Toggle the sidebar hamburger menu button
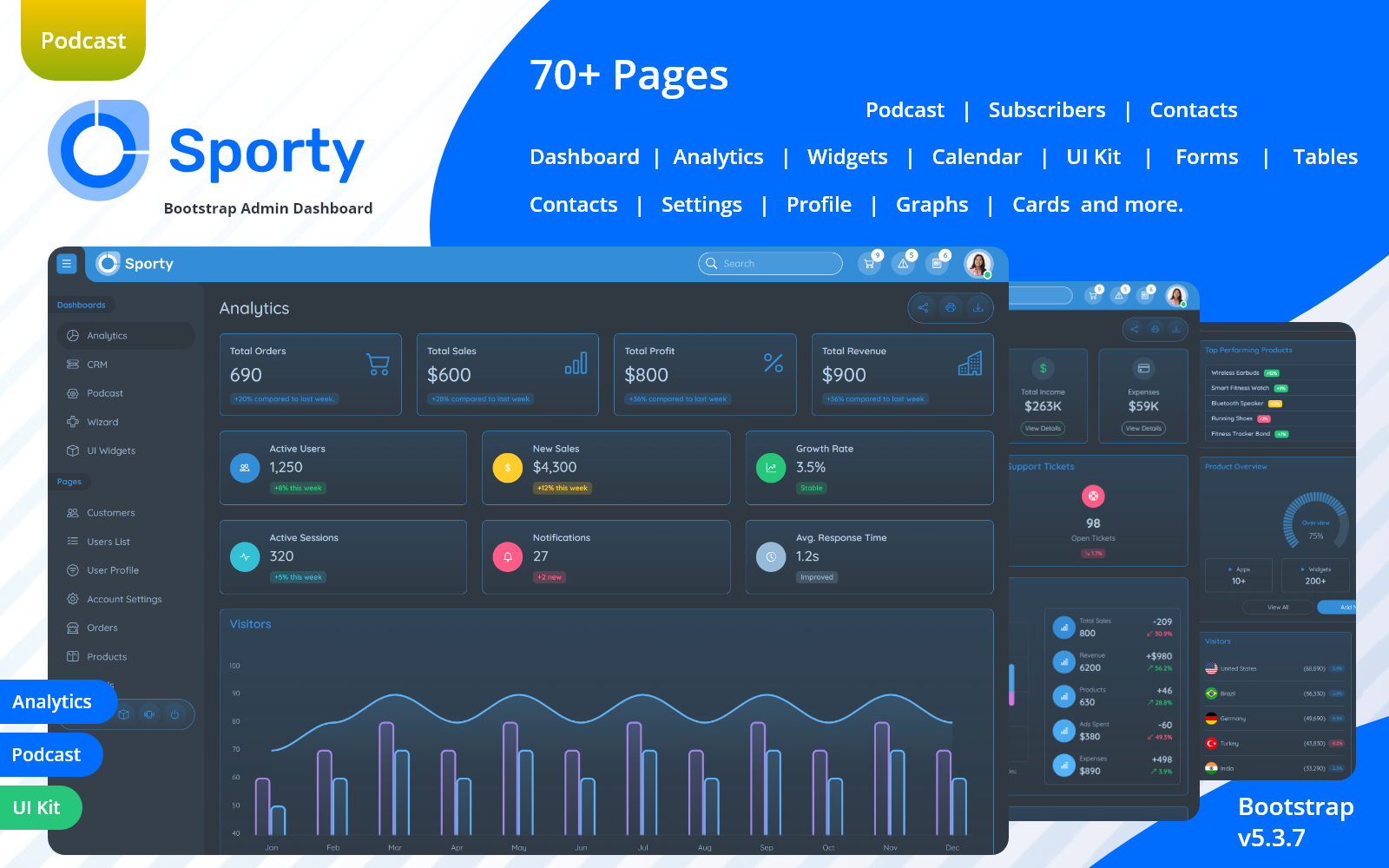The image size is (1389, 868). tap(67, 264)
